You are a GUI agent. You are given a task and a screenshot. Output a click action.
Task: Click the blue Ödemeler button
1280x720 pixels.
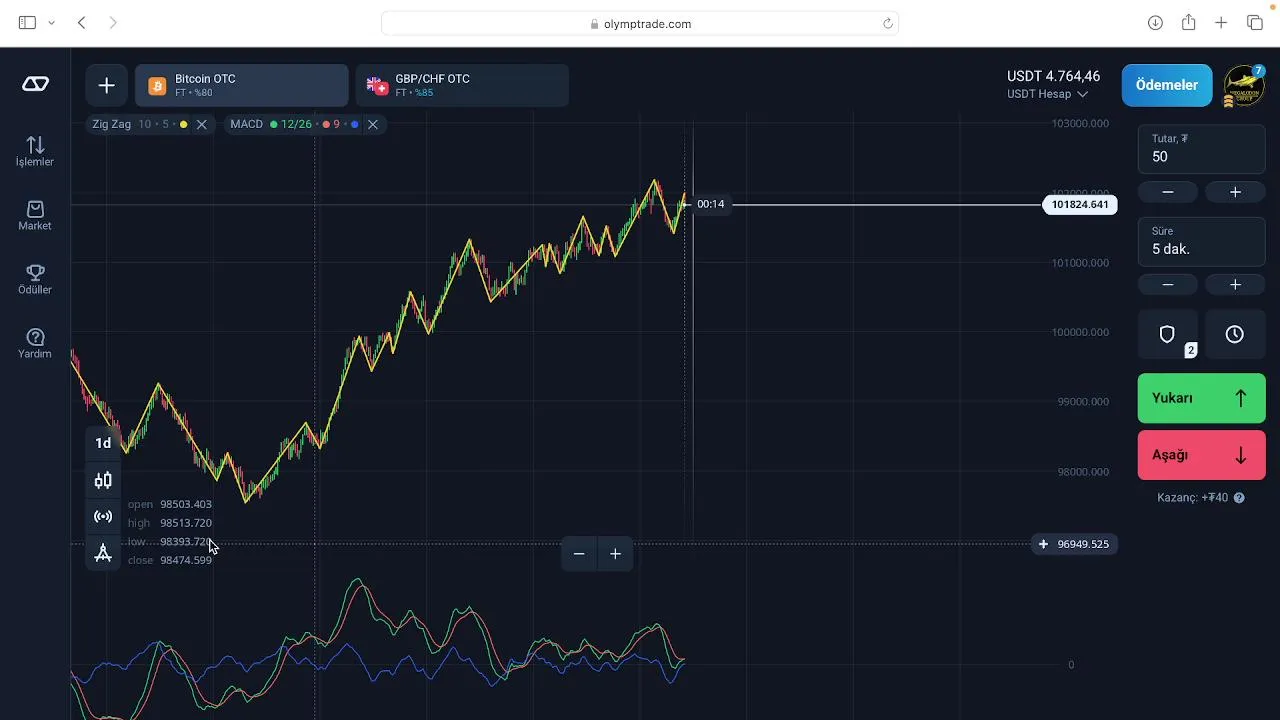(1166, 85)
